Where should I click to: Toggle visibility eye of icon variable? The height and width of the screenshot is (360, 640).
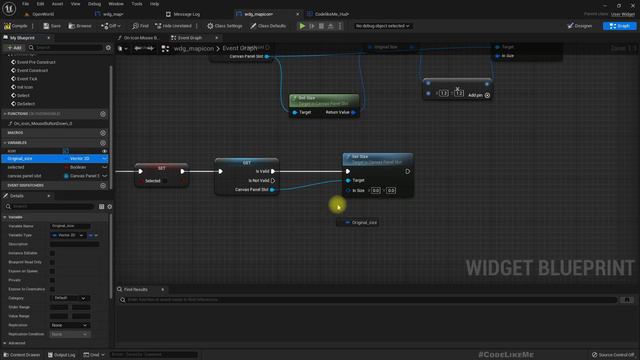pyautogui.click(x=104, y=151)
